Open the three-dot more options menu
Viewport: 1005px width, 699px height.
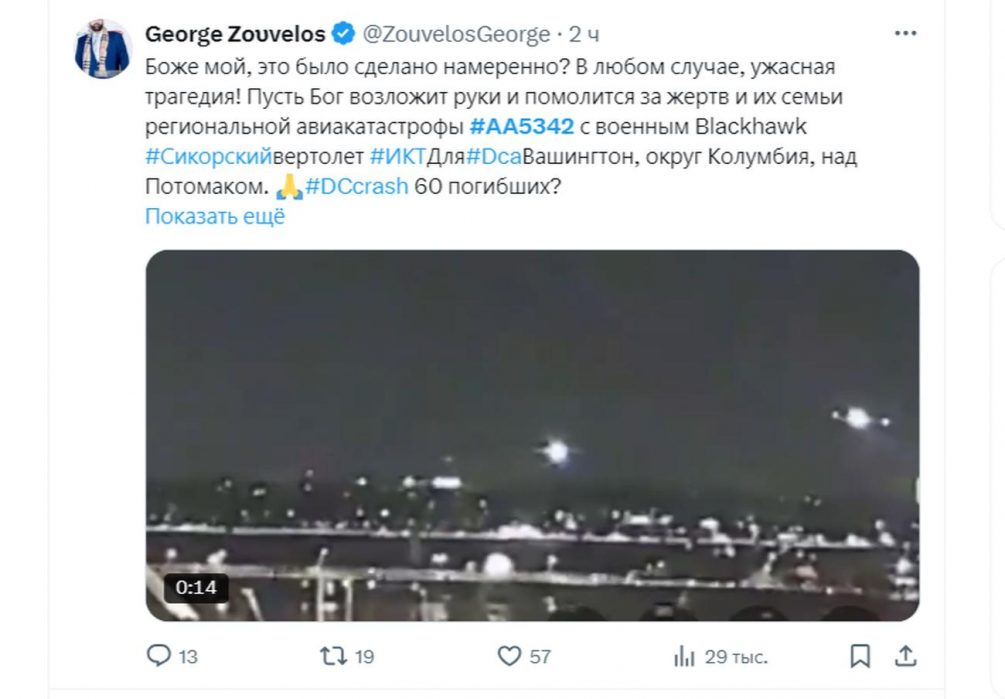905,34
